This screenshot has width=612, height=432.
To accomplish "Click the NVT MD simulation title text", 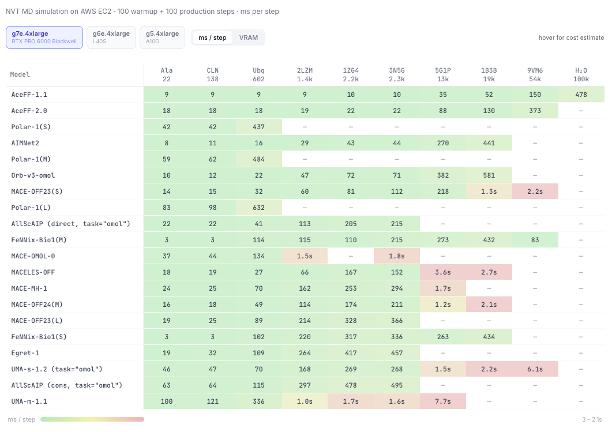I will pyautogui.click(x=142, y=11).
